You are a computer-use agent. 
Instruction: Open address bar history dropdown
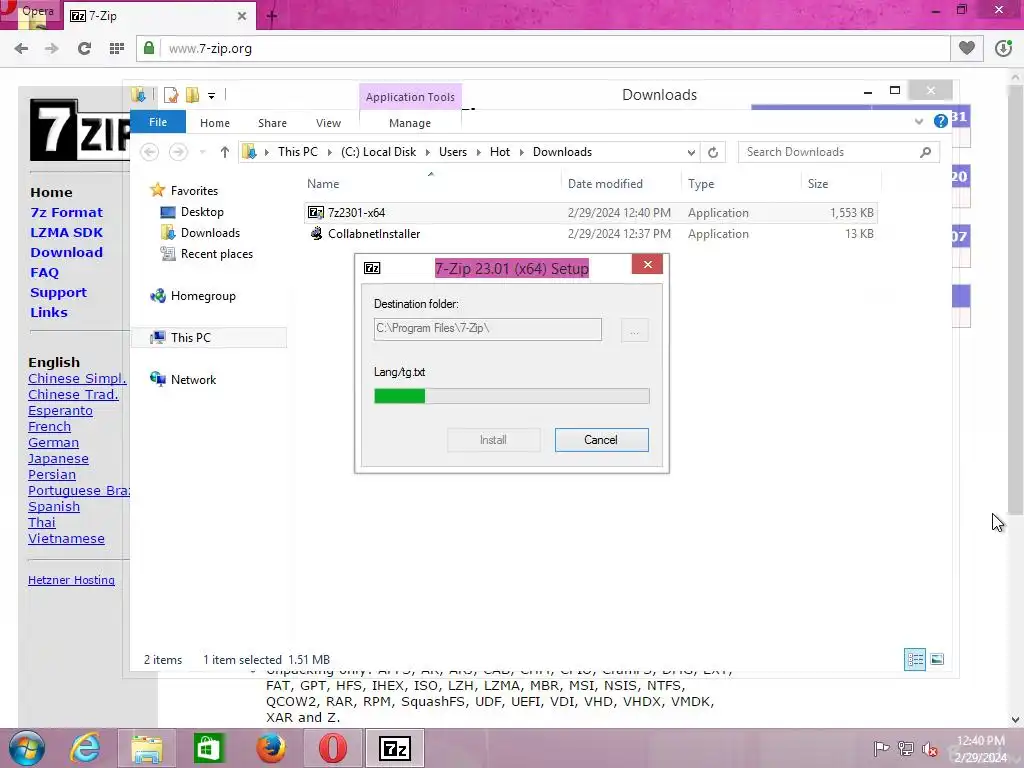691,152
